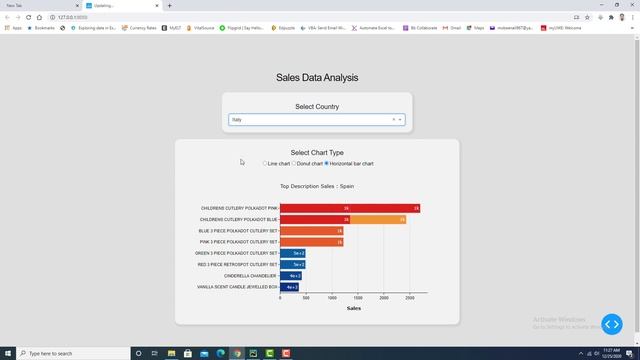
Task: Open Task View in the taskbar
Action: pyautogui.click(x=155, y=353)
